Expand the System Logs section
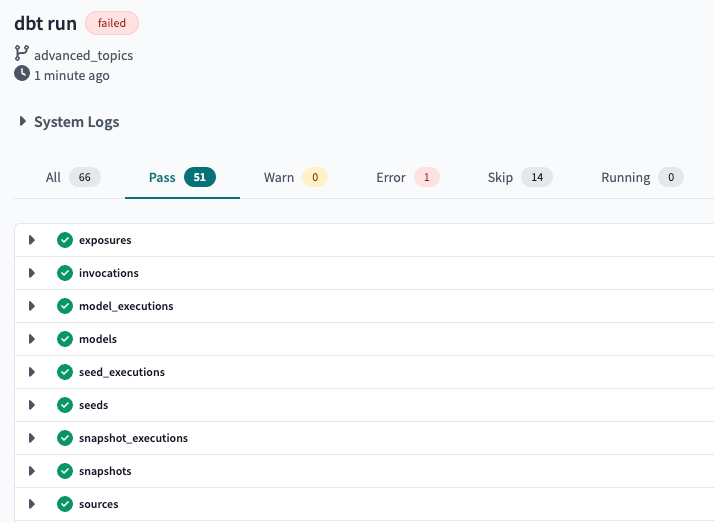Image resolution: width=714 pixels, height=523 pixels. [22, 121]
